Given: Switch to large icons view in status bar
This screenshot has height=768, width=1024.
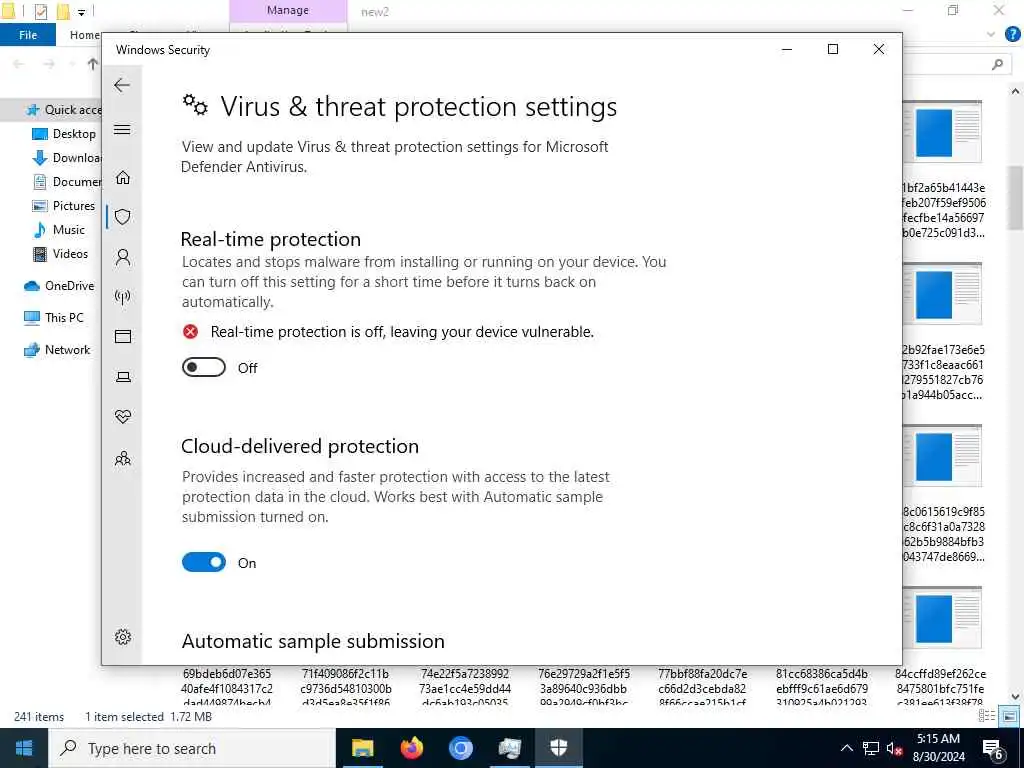Looking at the screenshot, I should 1009,716.
